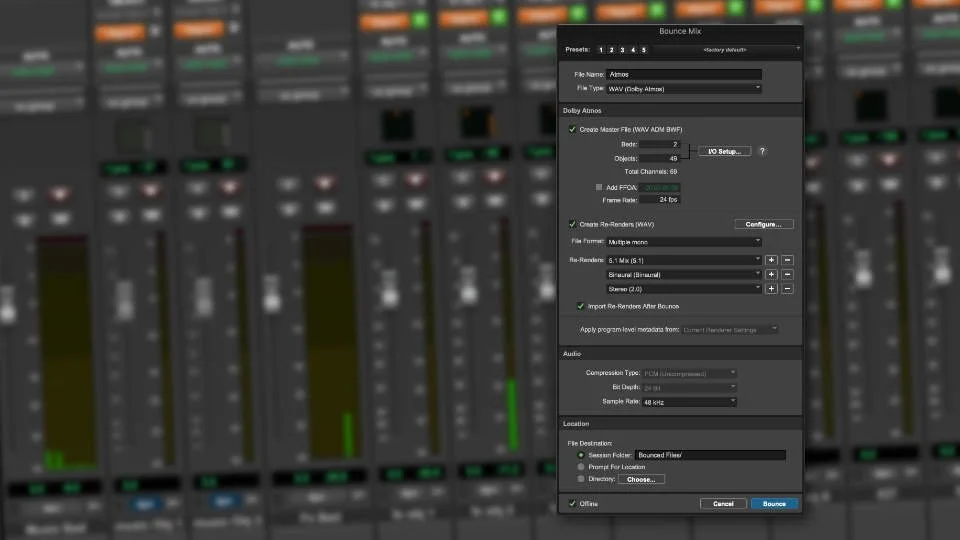Click the Configure button for re-renders
The height and width of the screenshot is (540, 960).
[x=763, y=224]
